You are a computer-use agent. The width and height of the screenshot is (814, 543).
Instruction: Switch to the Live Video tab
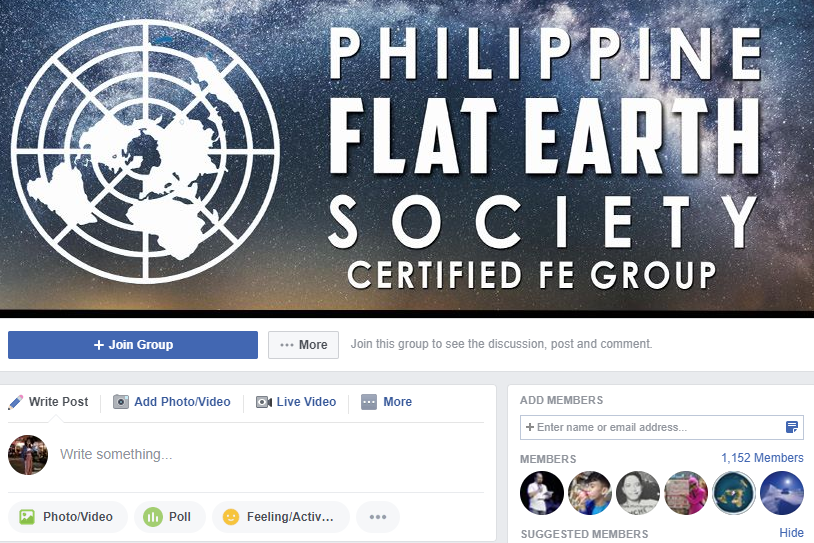pyautogui.click(x=296, y=402)
